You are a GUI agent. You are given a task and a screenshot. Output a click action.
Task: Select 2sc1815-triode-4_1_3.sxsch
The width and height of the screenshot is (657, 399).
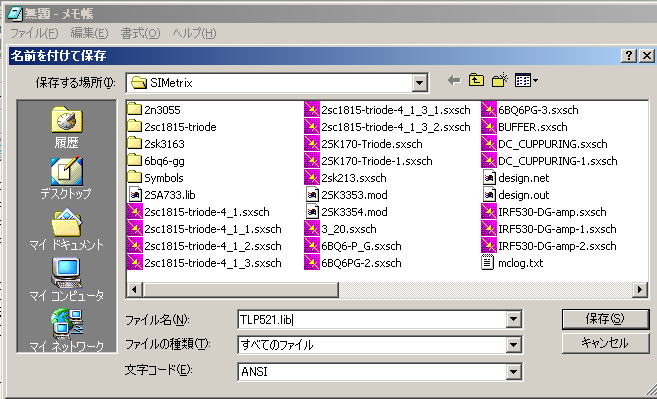pyautogui.click(x=204, y=263)
